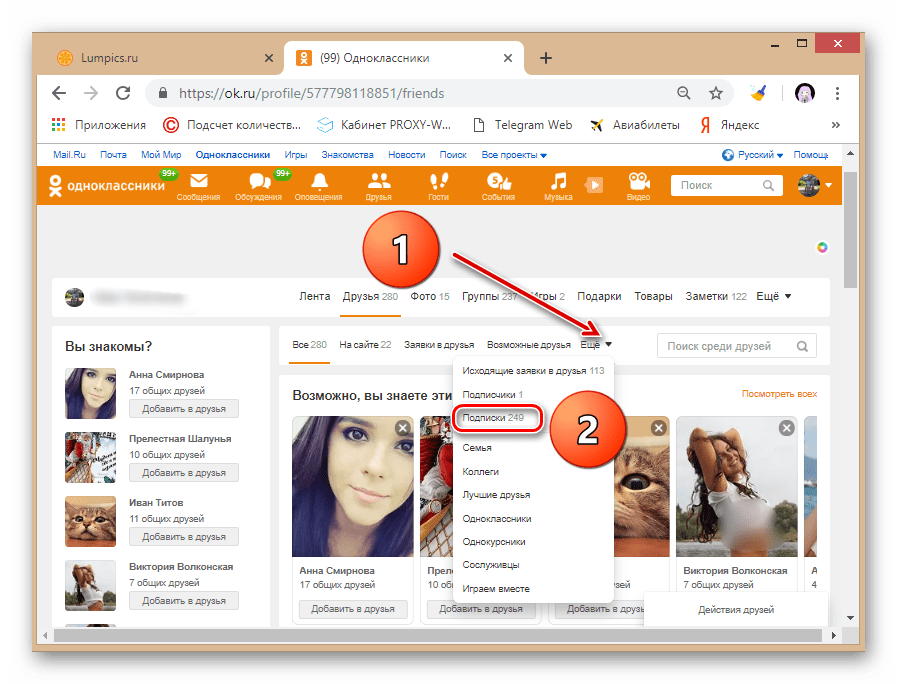The image size is (897, 684).
Task: Click the magnifier in the top Поиск field
Action: (x=768, y=185)
